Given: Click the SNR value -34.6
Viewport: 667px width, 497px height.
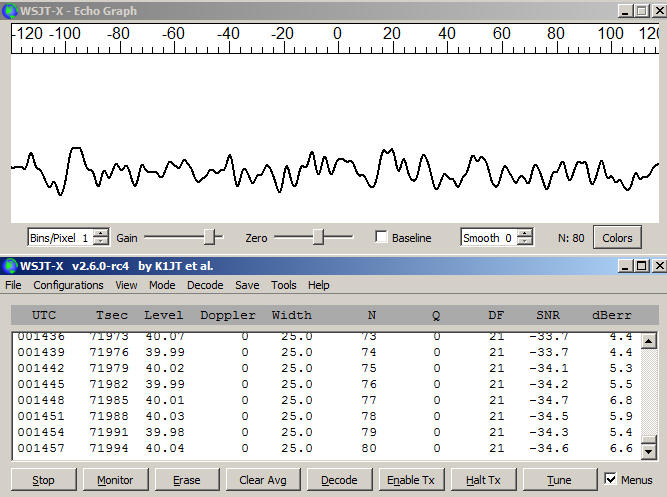Looking at the screenshot, I should [549, 448].
